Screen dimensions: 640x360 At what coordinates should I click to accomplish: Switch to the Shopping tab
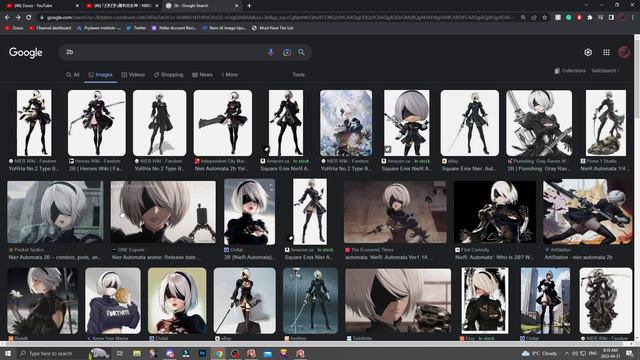click(169, 75)
